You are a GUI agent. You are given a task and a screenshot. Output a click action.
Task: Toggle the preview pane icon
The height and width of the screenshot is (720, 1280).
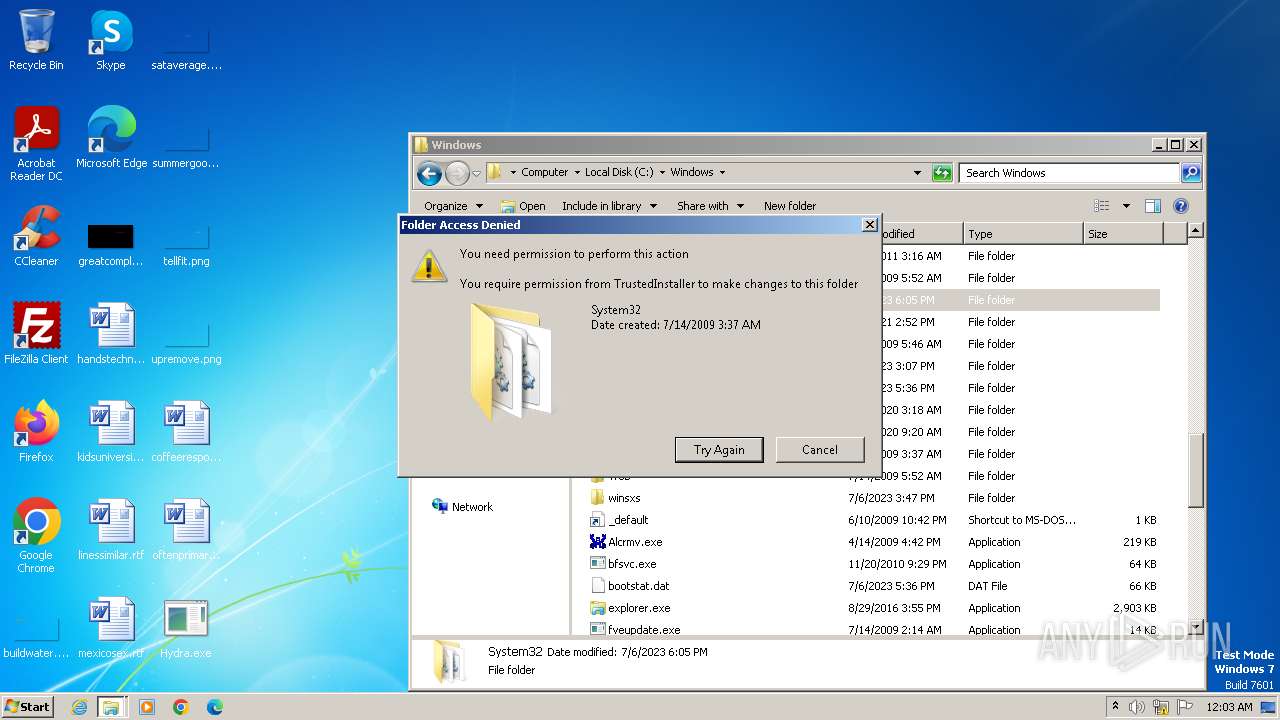click(x=1153, y=206)
